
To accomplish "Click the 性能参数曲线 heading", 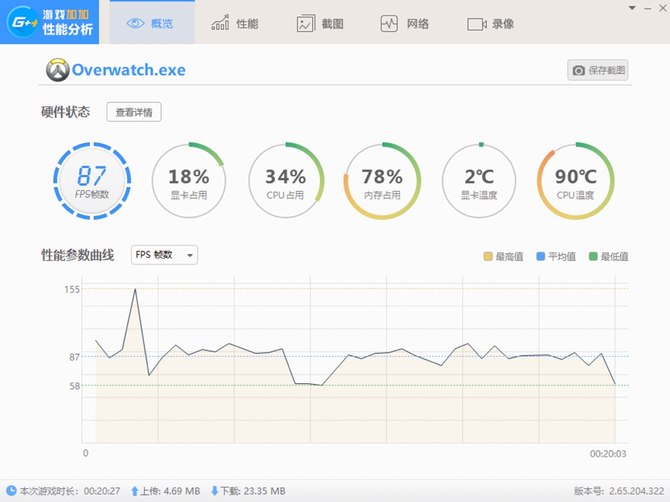I will point(78,255).
